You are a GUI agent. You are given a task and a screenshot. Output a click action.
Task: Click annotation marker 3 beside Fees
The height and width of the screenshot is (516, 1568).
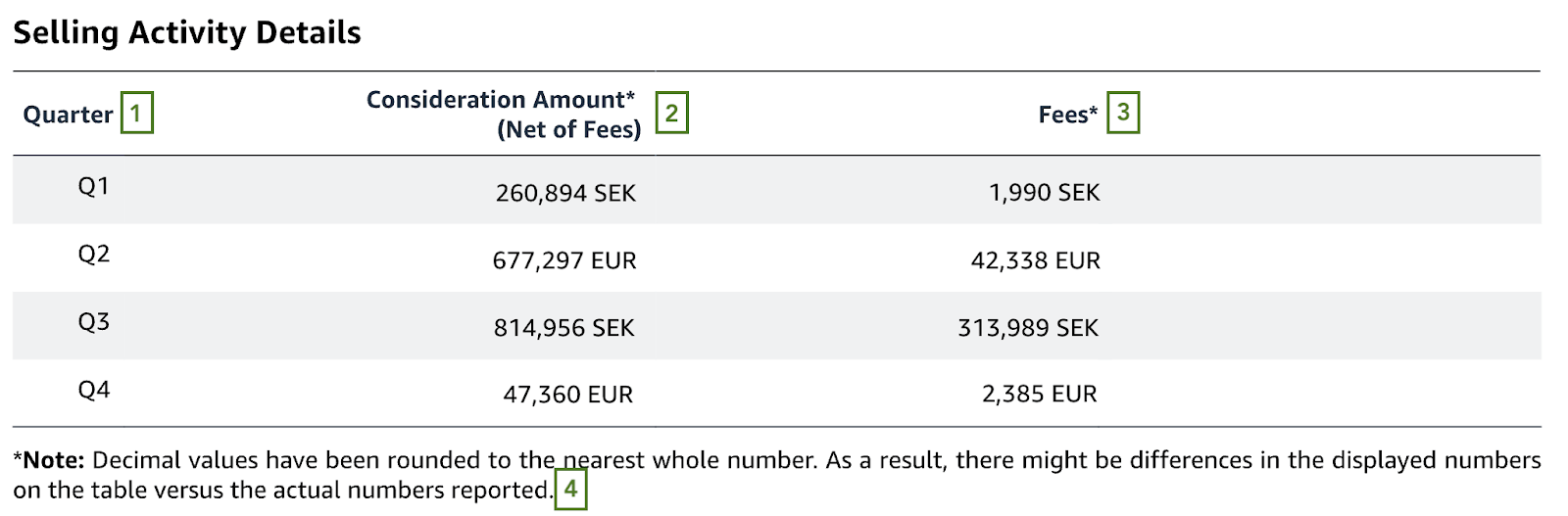point(1123,113)
